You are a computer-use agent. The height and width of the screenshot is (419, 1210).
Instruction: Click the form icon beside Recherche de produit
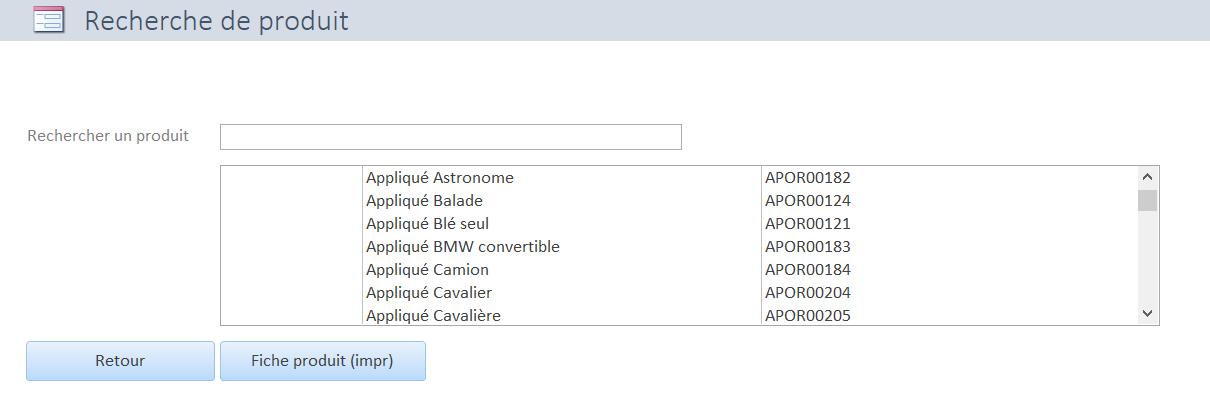[49, 20]
